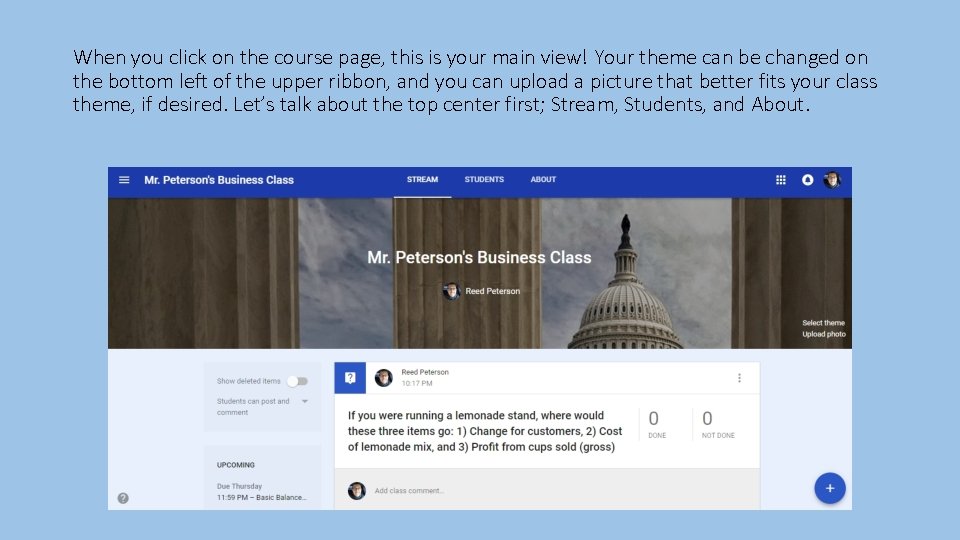Open the Basic Balance upcoming assignment
The width and height of the screenshot is (960, 540).
pos(261,498)
